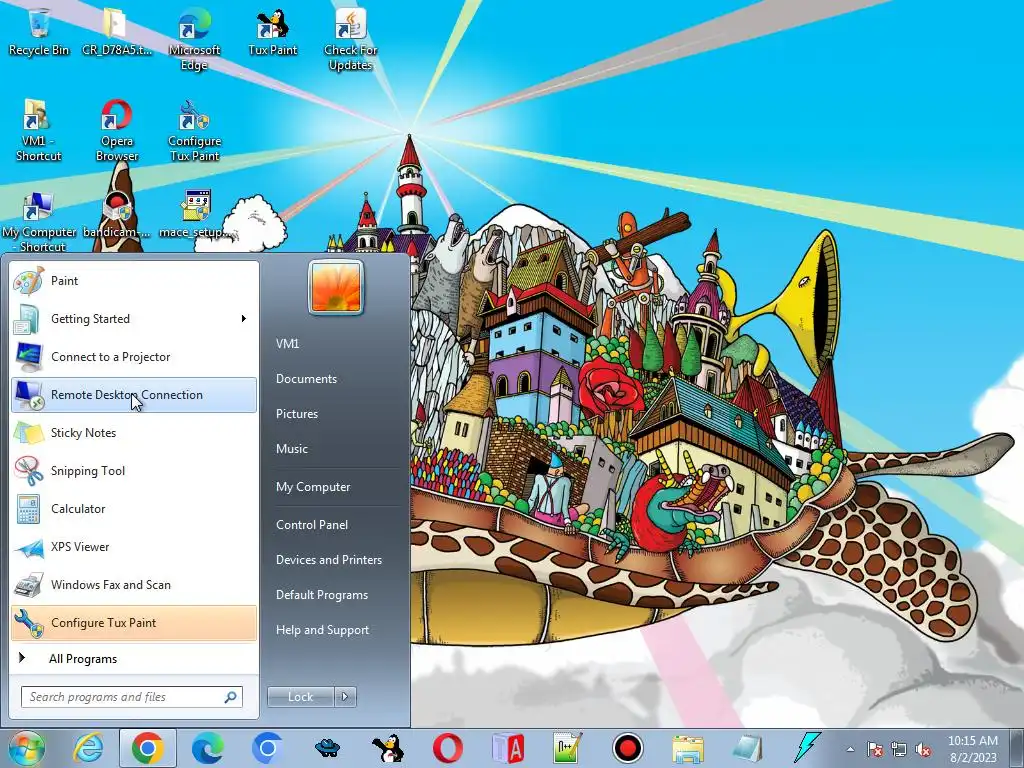
Task: Open shutdown options arrow beside Lock
Action: (x=345, y=697)
